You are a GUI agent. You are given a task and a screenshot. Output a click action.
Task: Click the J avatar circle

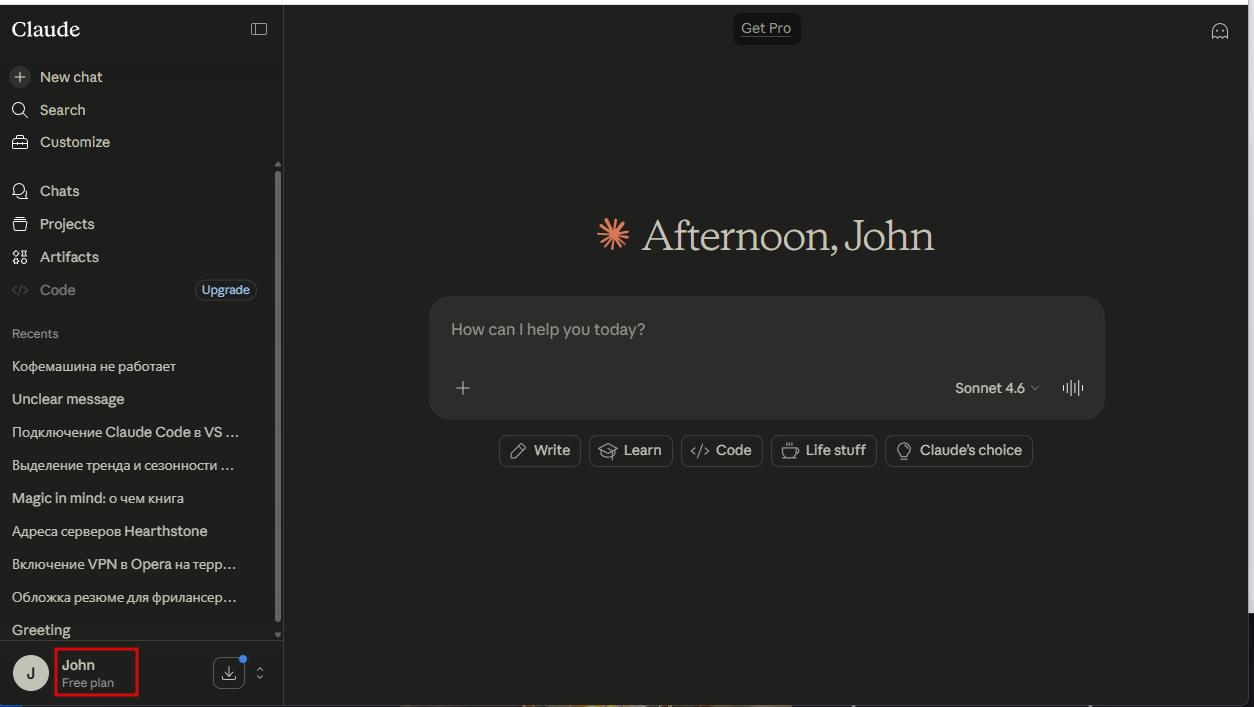coord(30,673)
